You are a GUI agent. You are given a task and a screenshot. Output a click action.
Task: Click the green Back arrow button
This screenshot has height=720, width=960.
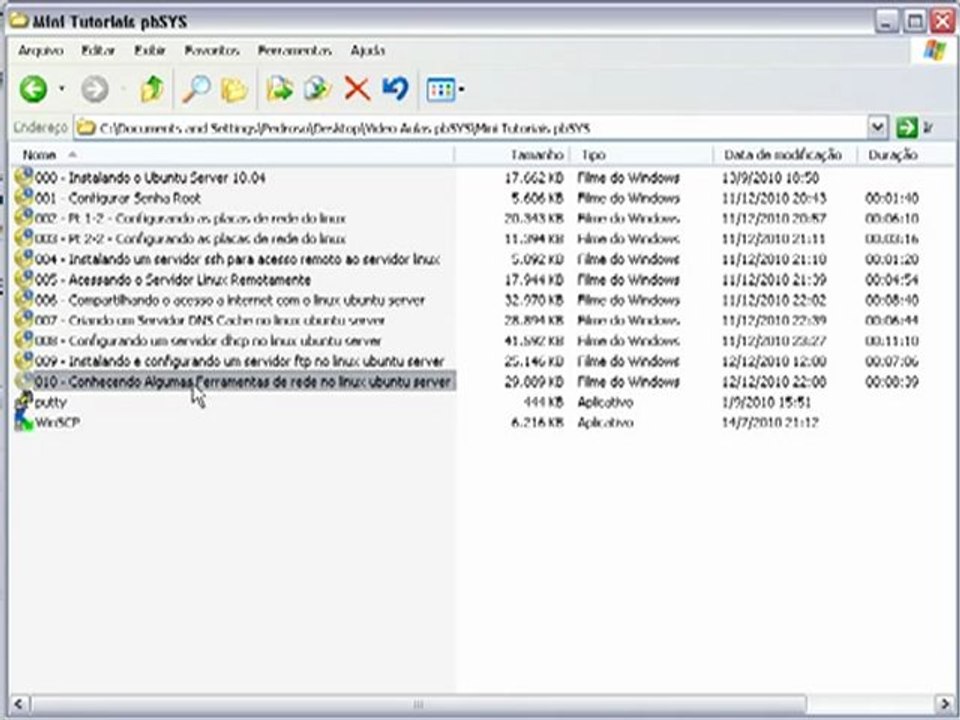33,89
